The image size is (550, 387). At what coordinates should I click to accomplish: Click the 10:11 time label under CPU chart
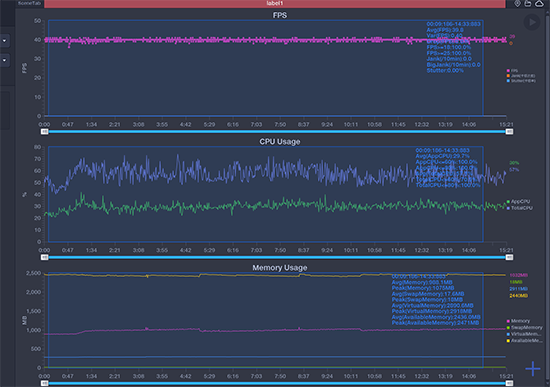(x=350, y=251)
